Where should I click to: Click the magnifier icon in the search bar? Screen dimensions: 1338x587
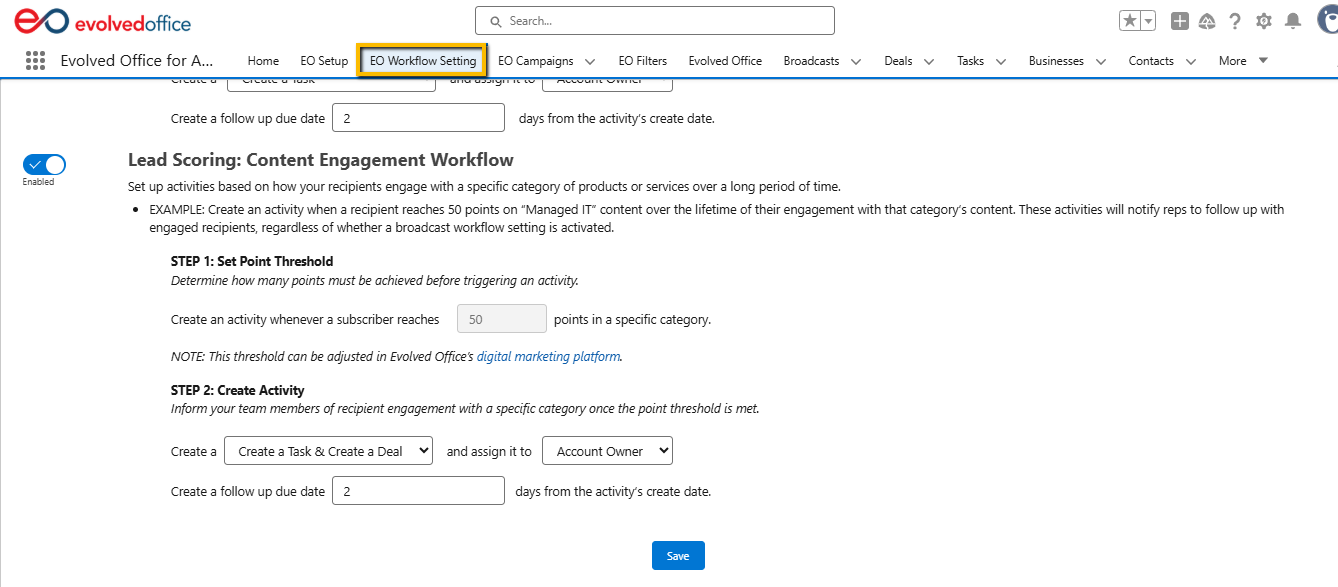pyautogui.click(x=495, y=21)
